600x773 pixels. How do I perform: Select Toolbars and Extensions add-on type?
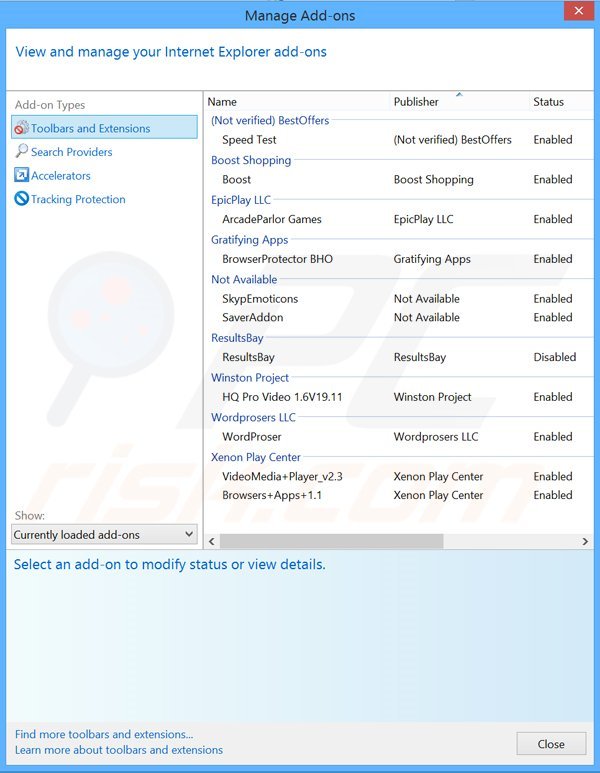[x=104, y=128]
